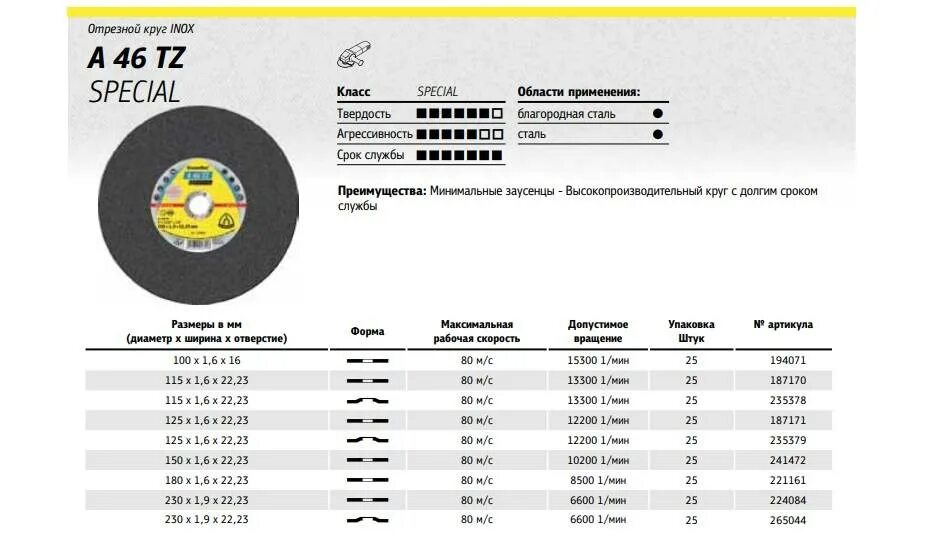Click article number 194071
The width and height of the screenshot is (928, 537).
pos(788,360)
